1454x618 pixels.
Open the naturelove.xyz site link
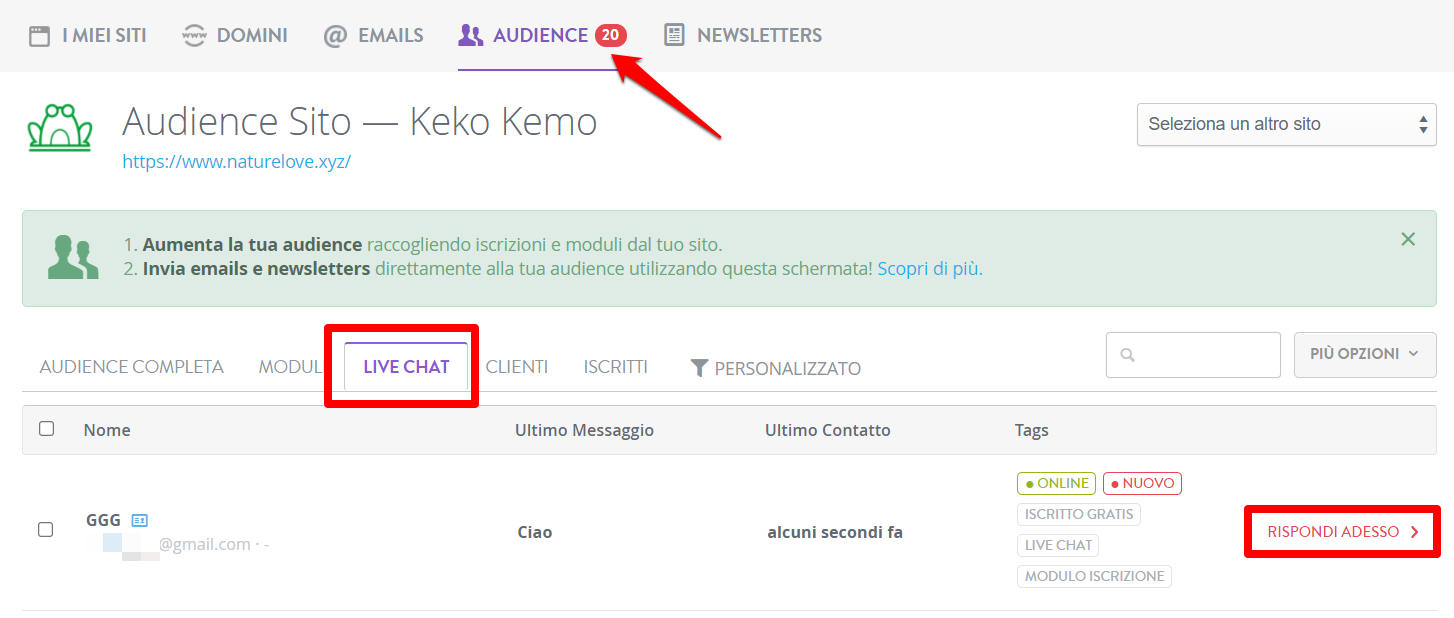point(236,161)
